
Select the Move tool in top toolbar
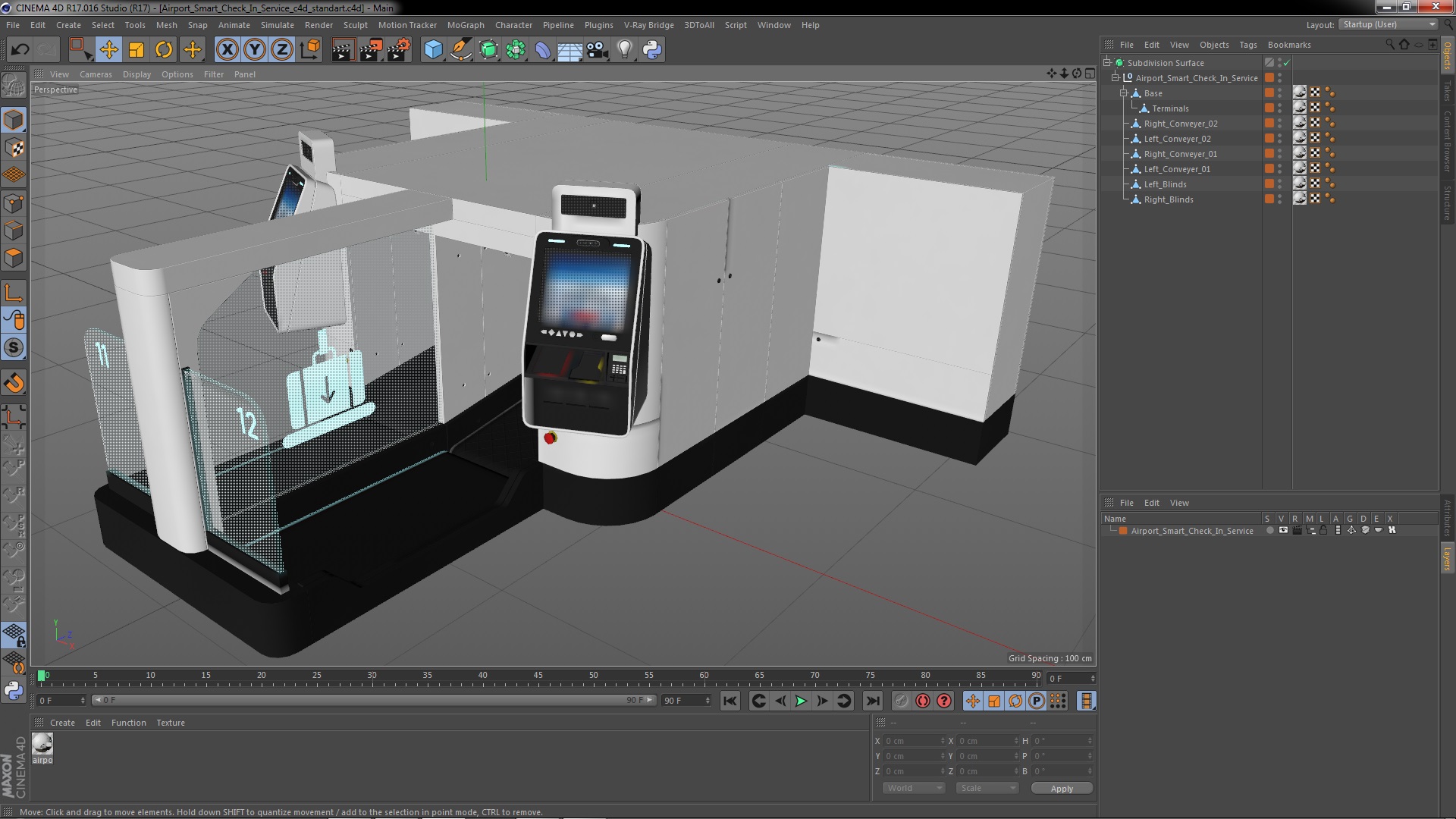tap(108, 50)
